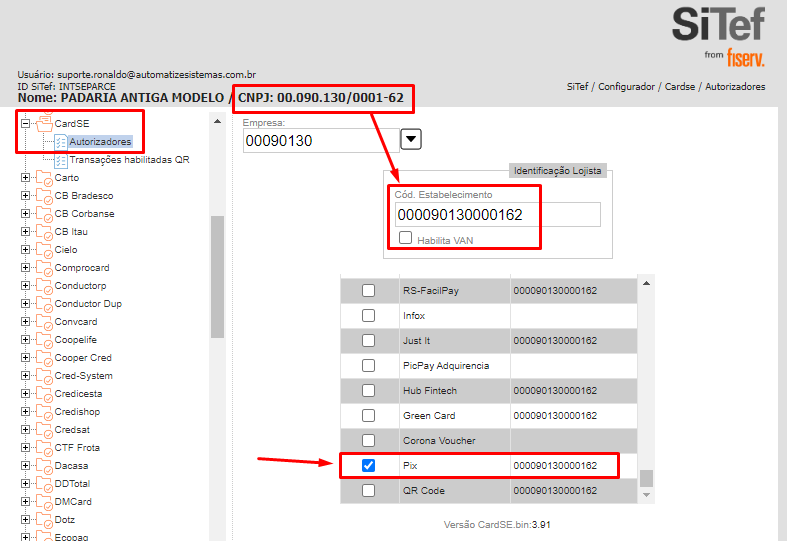This screenshot has width=787, height=541.
Task: Expand the Conductorp node
Action: 25,286
